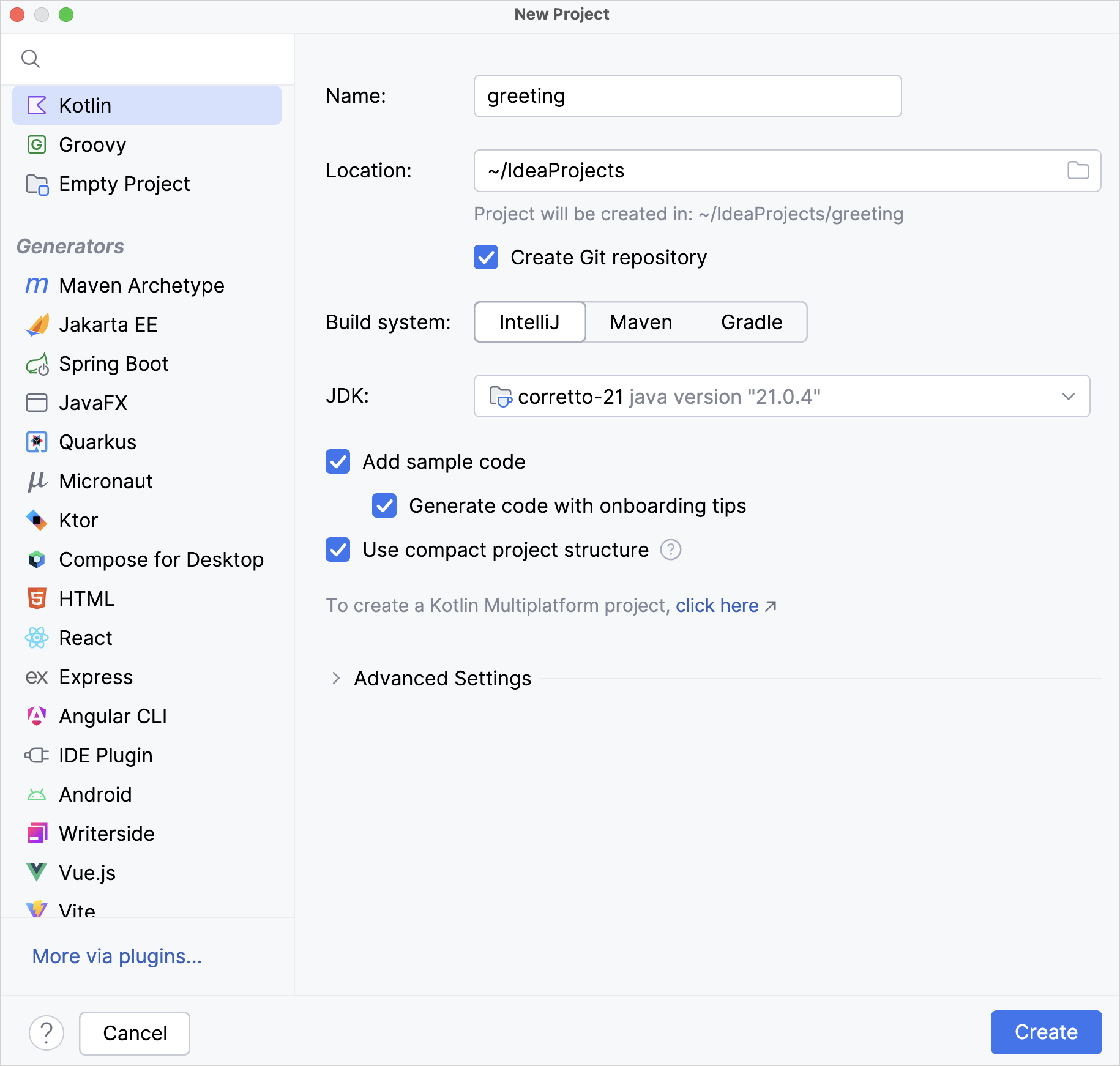Open the Kotlin Multiplatform click here link

tap(717, 605)
